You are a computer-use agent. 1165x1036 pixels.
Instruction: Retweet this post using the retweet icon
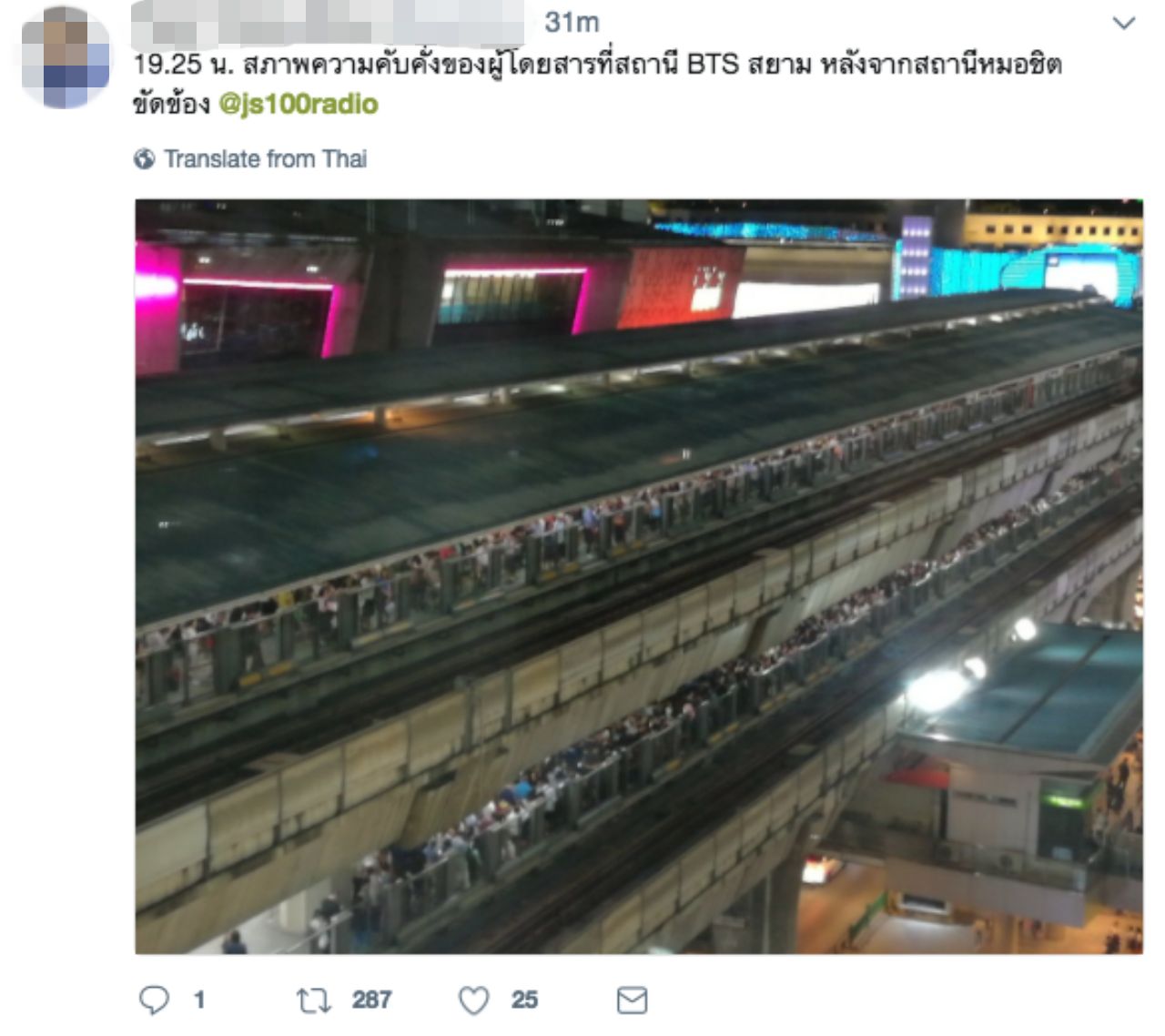point(313,1000)
